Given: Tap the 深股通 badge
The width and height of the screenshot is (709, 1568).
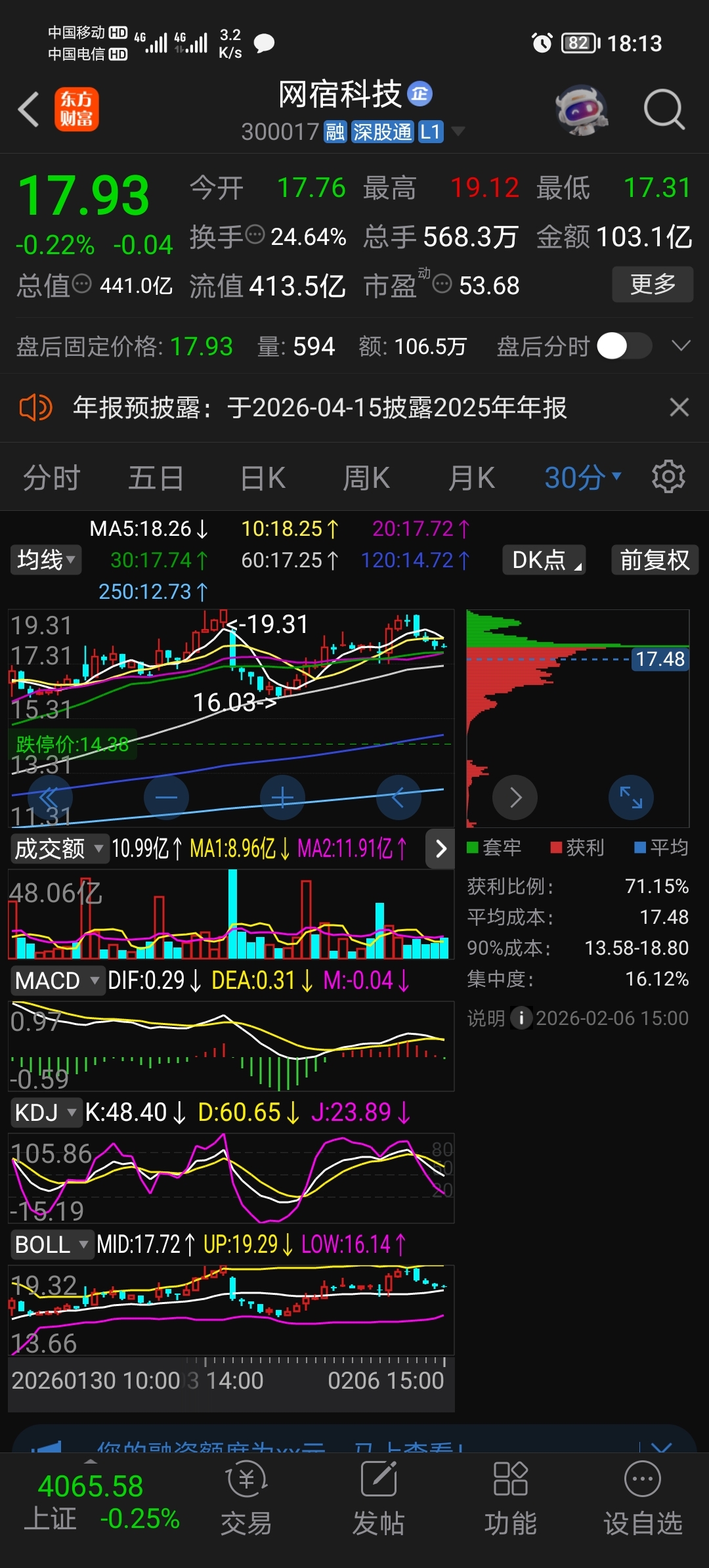Looking at the screenshot, I should (x=382, y=132).
